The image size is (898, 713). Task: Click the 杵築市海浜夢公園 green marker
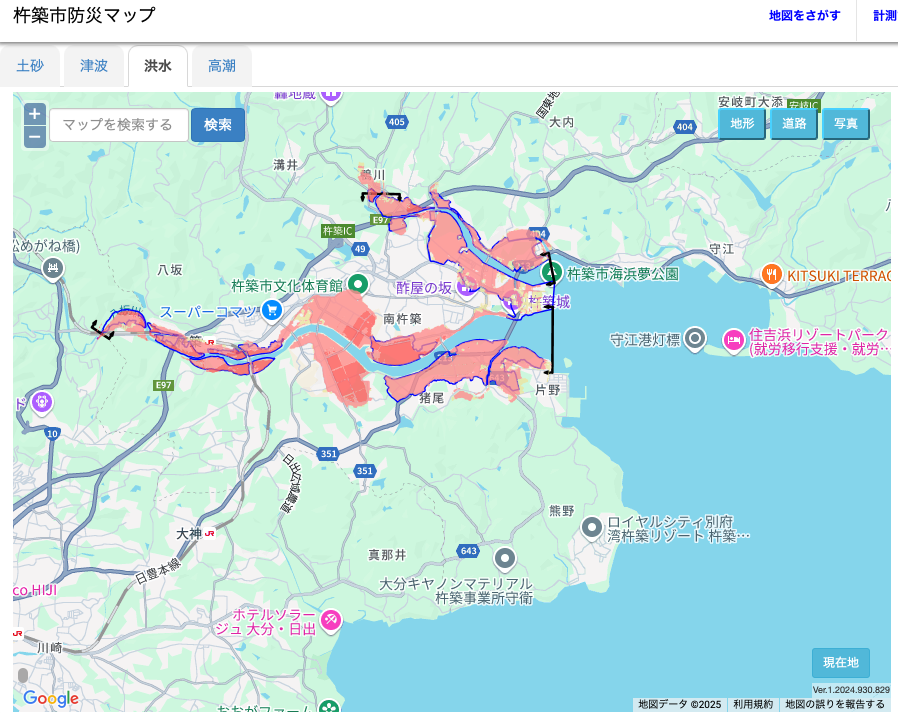[551, 272]
